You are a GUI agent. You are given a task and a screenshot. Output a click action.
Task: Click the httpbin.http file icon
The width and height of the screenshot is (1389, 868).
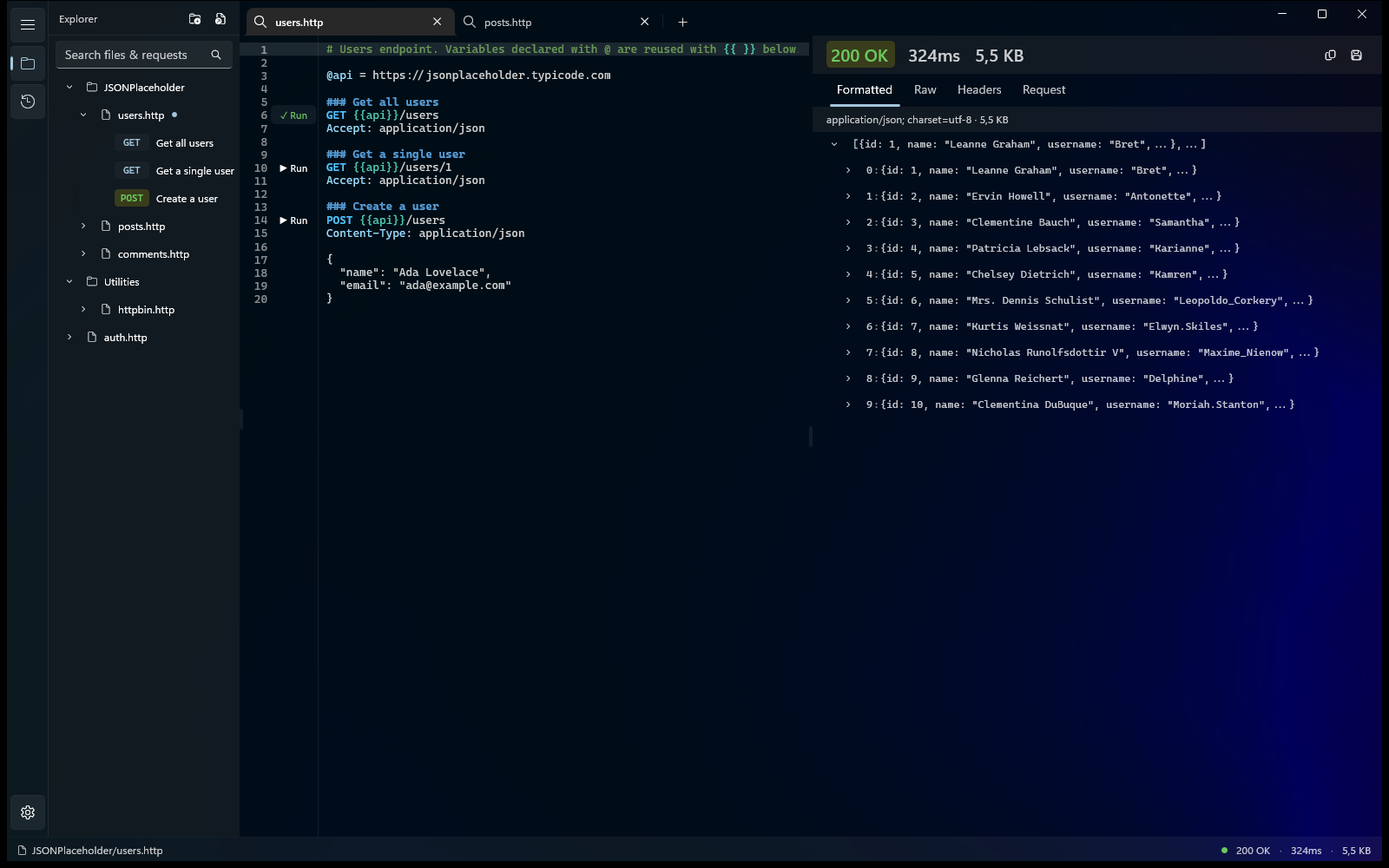coord(106,309)
